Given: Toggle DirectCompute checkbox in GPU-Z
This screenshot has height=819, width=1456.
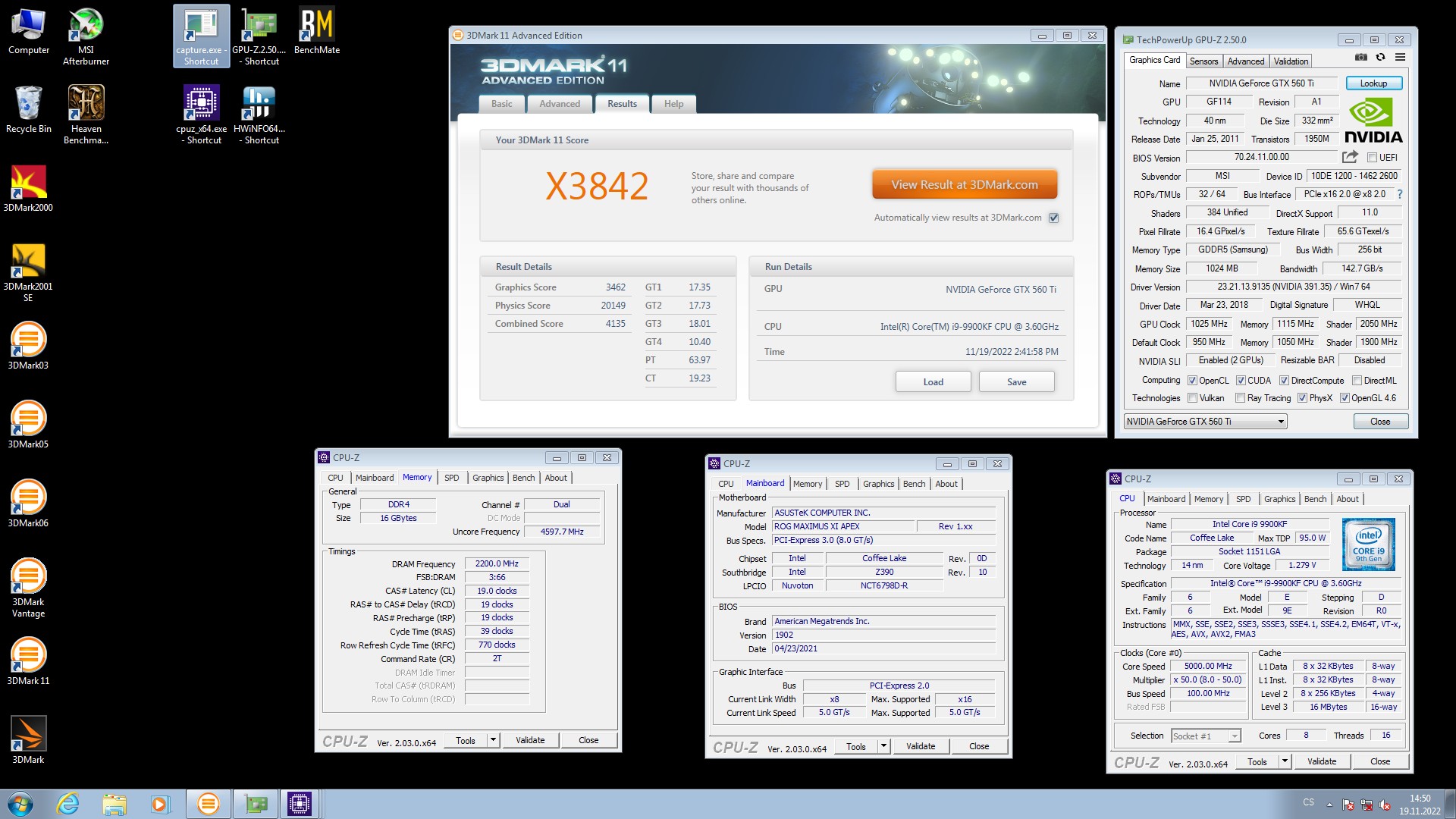Looking at the screenshot, I should pos(1284,381).
